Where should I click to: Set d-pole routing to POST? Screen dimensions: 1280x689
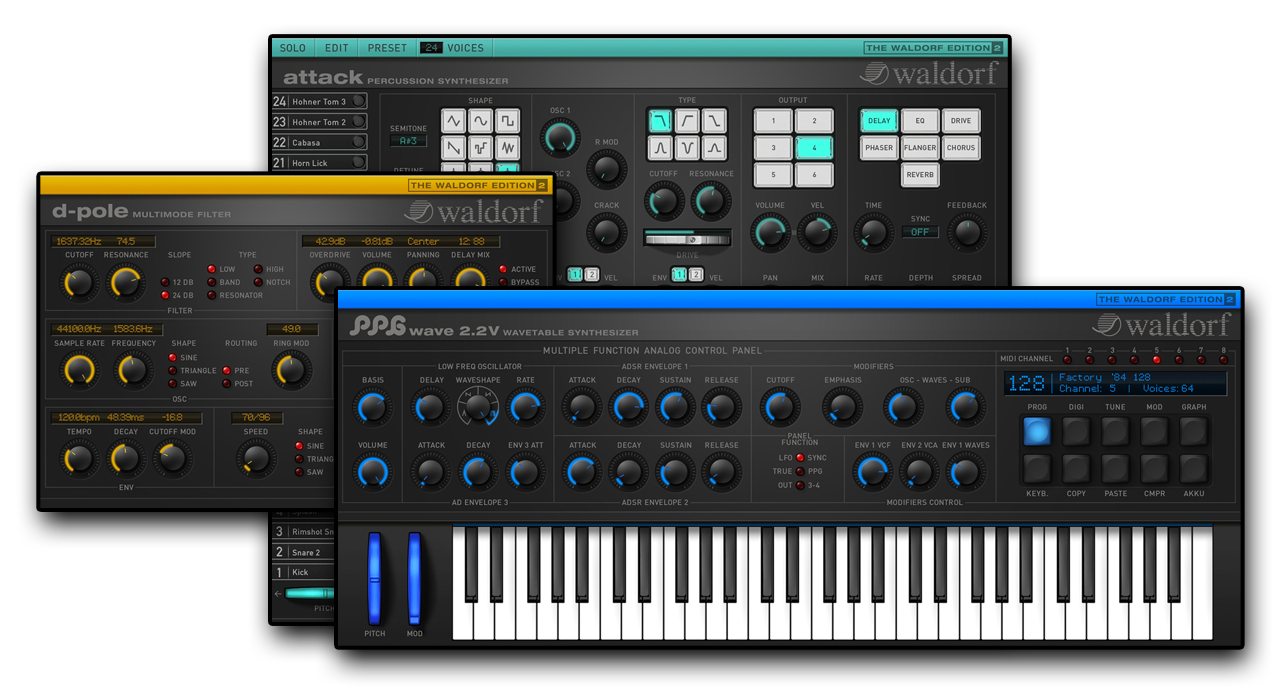(x=226, y=383)
